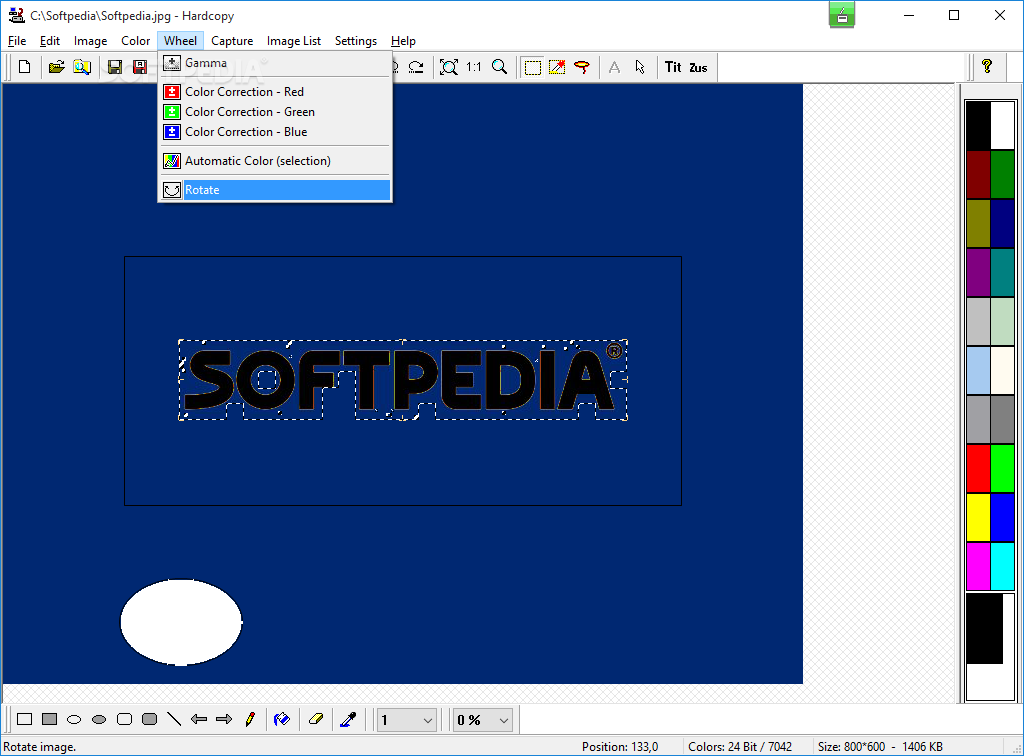Select the outlined ellipse tool
1024x756 pixels.
pyautogui.click(x=74, y=719)
